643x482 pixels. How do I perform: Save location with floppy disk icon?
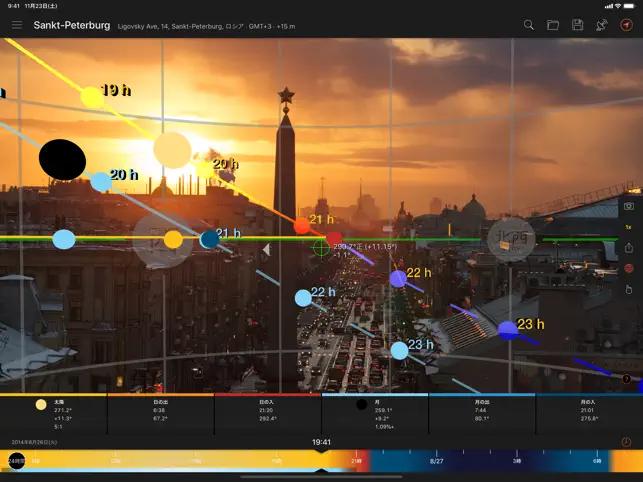point(577,25)
